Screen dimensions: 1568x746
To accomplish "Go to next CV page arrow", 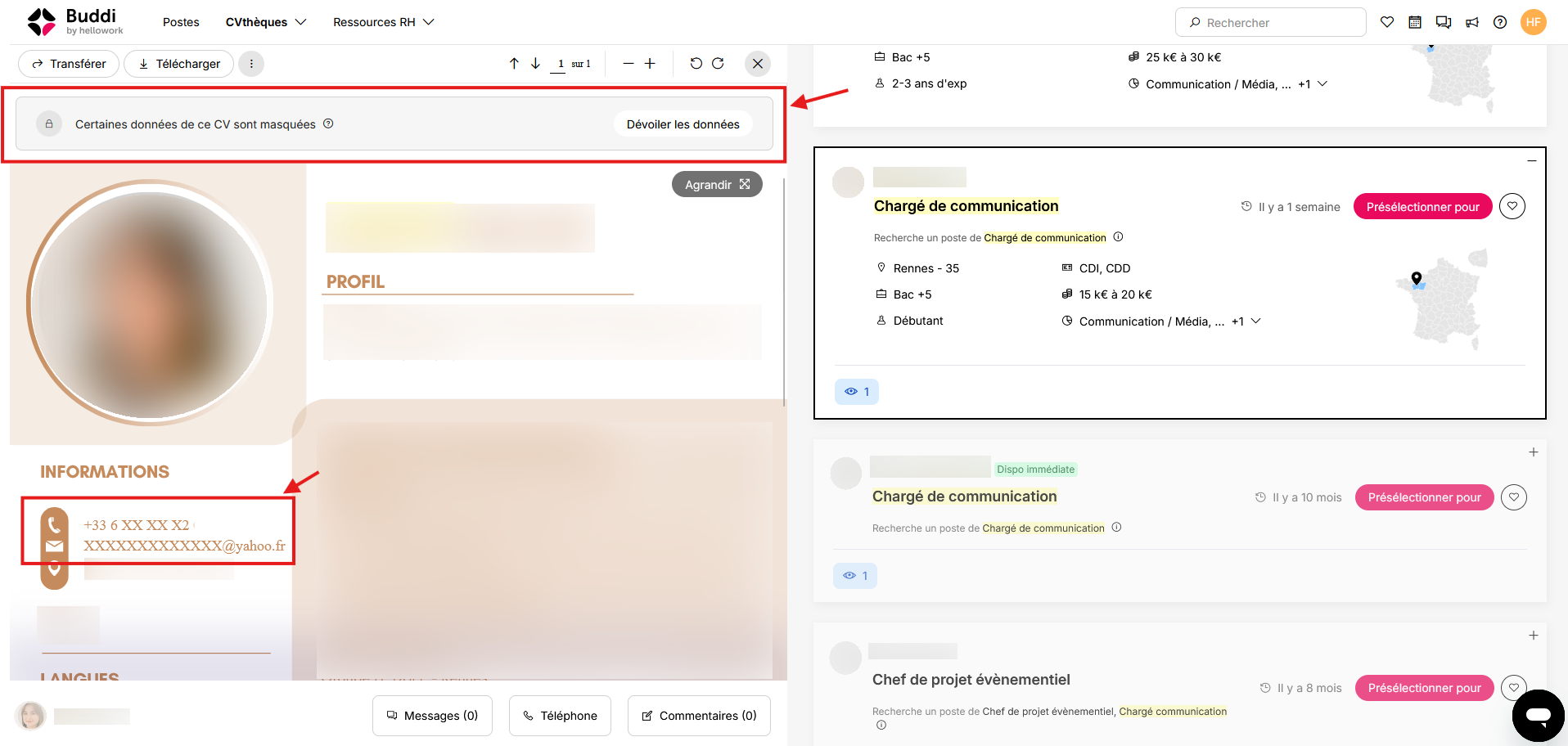I will [536, 63].
